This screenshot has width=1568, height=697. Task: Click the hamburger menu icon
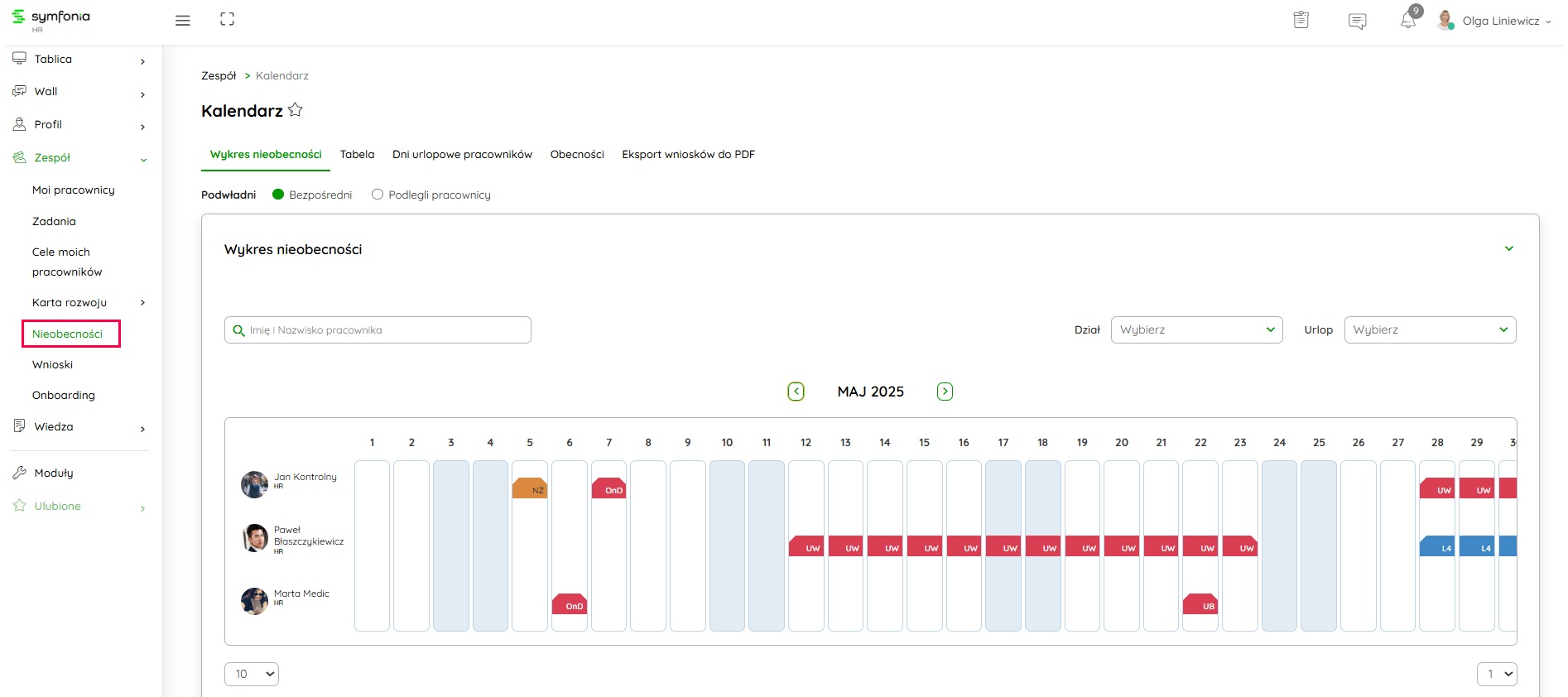(x=183, y=21)
